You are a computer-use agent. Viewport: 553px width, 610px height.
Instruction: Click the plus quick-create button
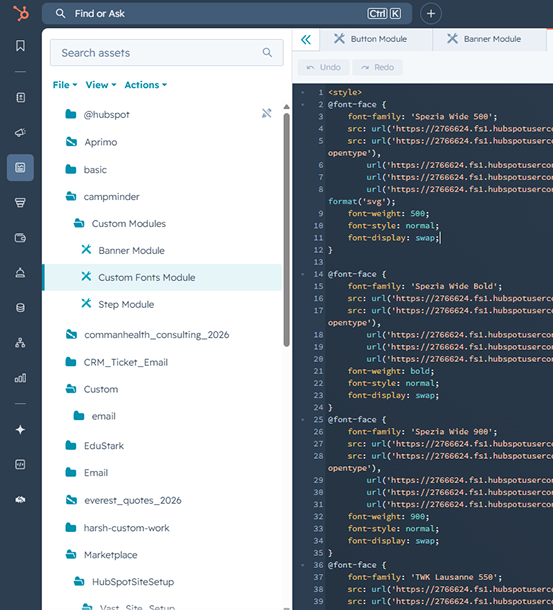[431, 14]
